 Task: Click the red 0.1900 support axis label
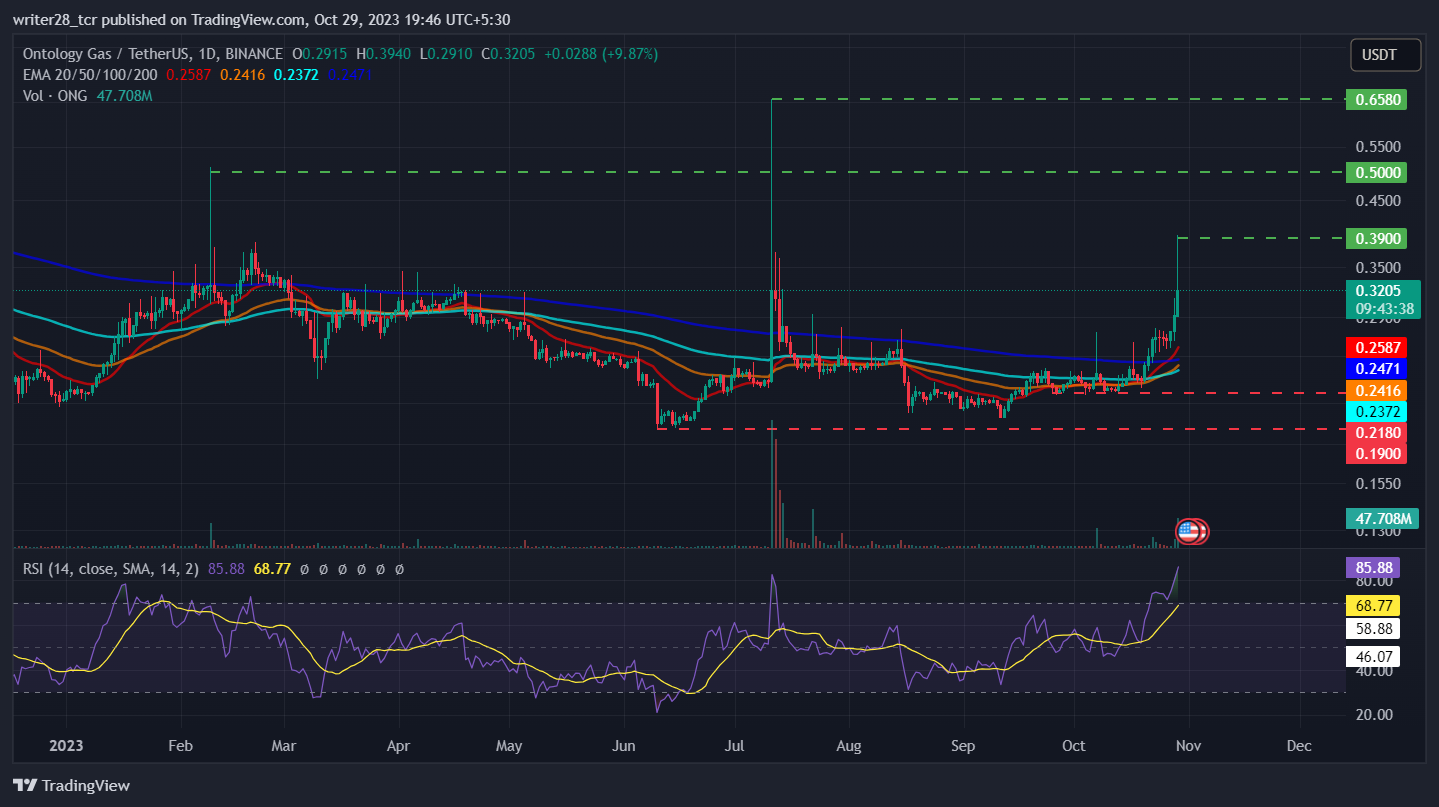1376,453
